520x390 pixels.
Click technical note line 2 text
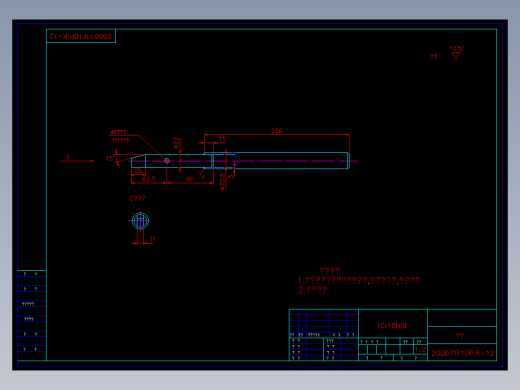(314, 290)
